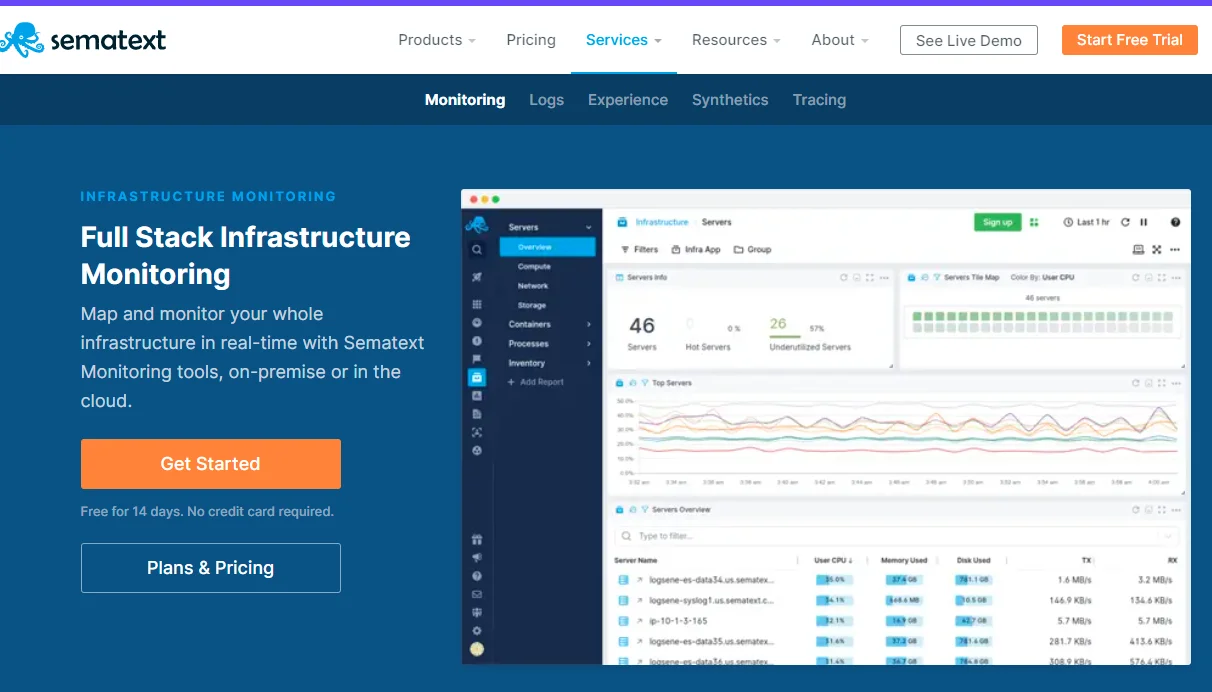The height and width of the screenshot is (692, 1212).
Task: Open the Servers Tile Map panel three-dot menu
Action: (1175, 277)
